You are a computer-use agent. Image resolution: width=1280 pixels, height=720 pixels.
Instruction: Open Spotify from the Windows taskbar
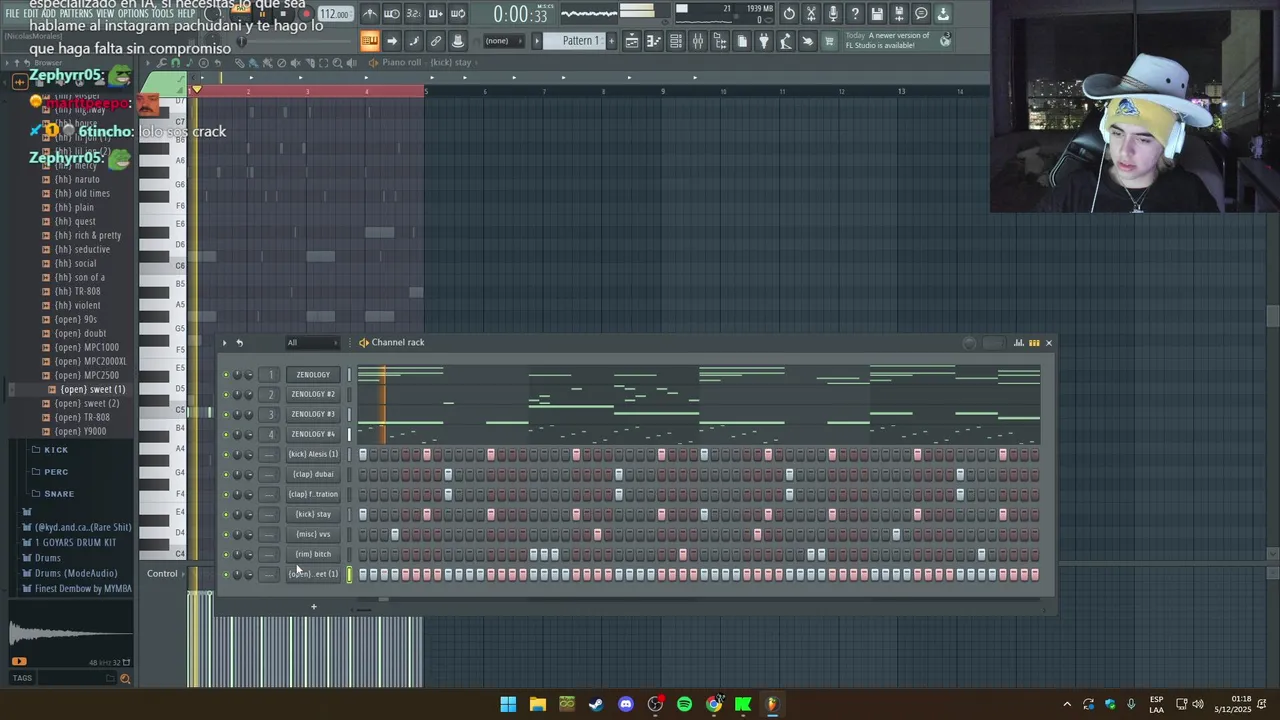click(x=684, y=704)
